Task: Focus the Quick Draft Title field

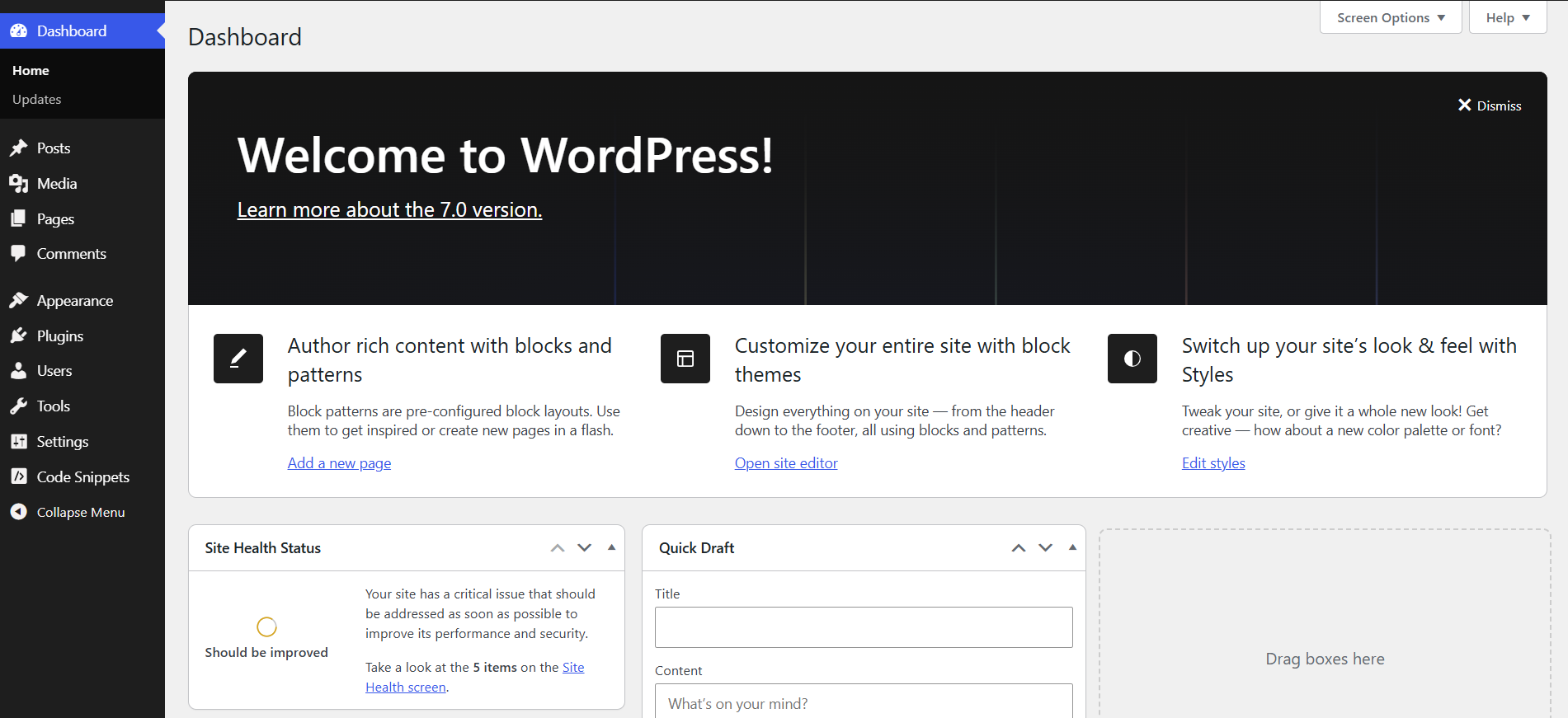Action: (864, 627)
